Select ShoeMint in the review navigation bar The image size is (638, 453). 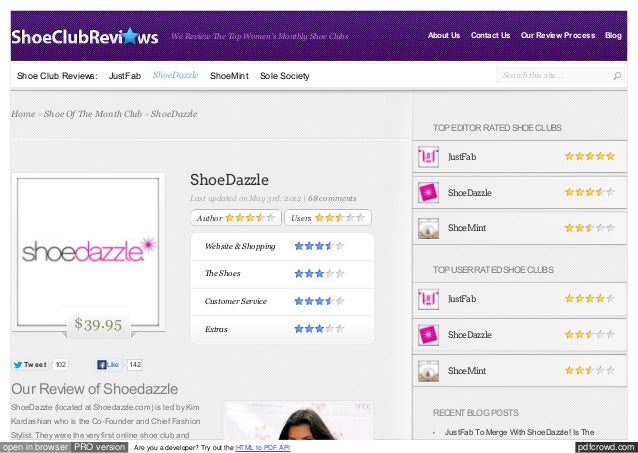tap(229, 76)
